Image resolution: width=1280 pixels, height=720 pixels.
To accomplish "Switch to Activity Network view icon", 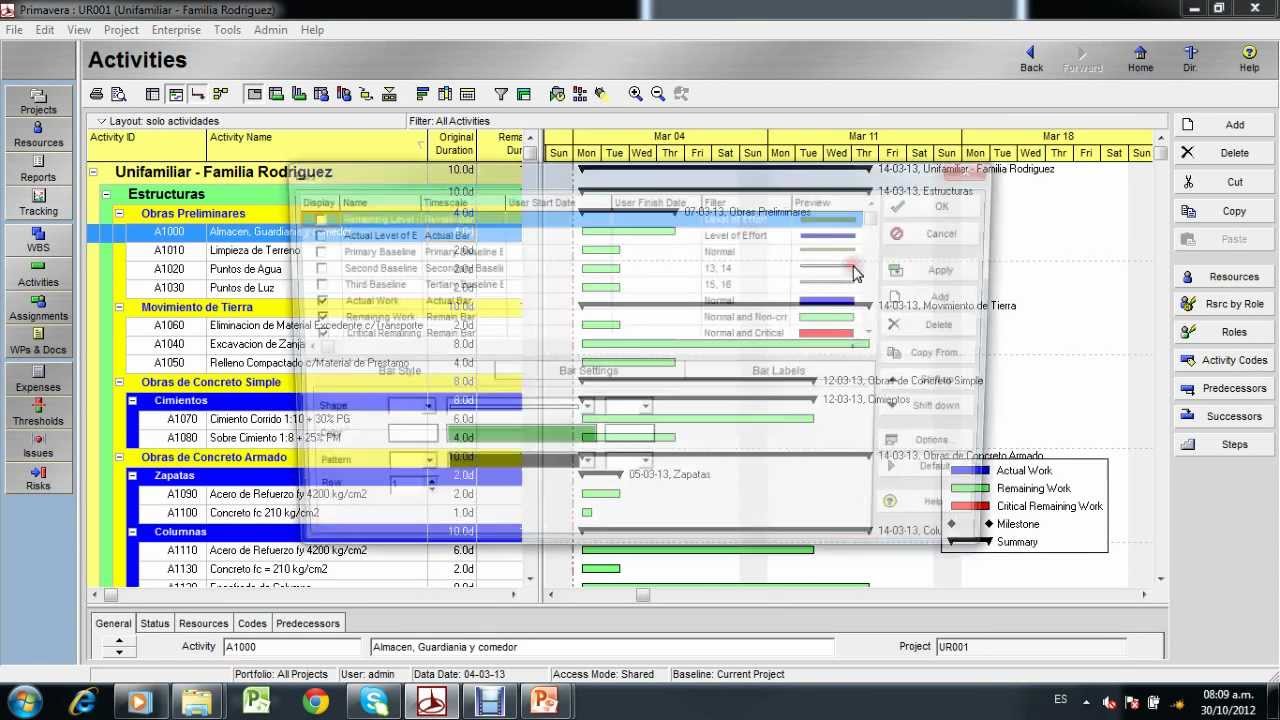I will (x=220, y=94).
